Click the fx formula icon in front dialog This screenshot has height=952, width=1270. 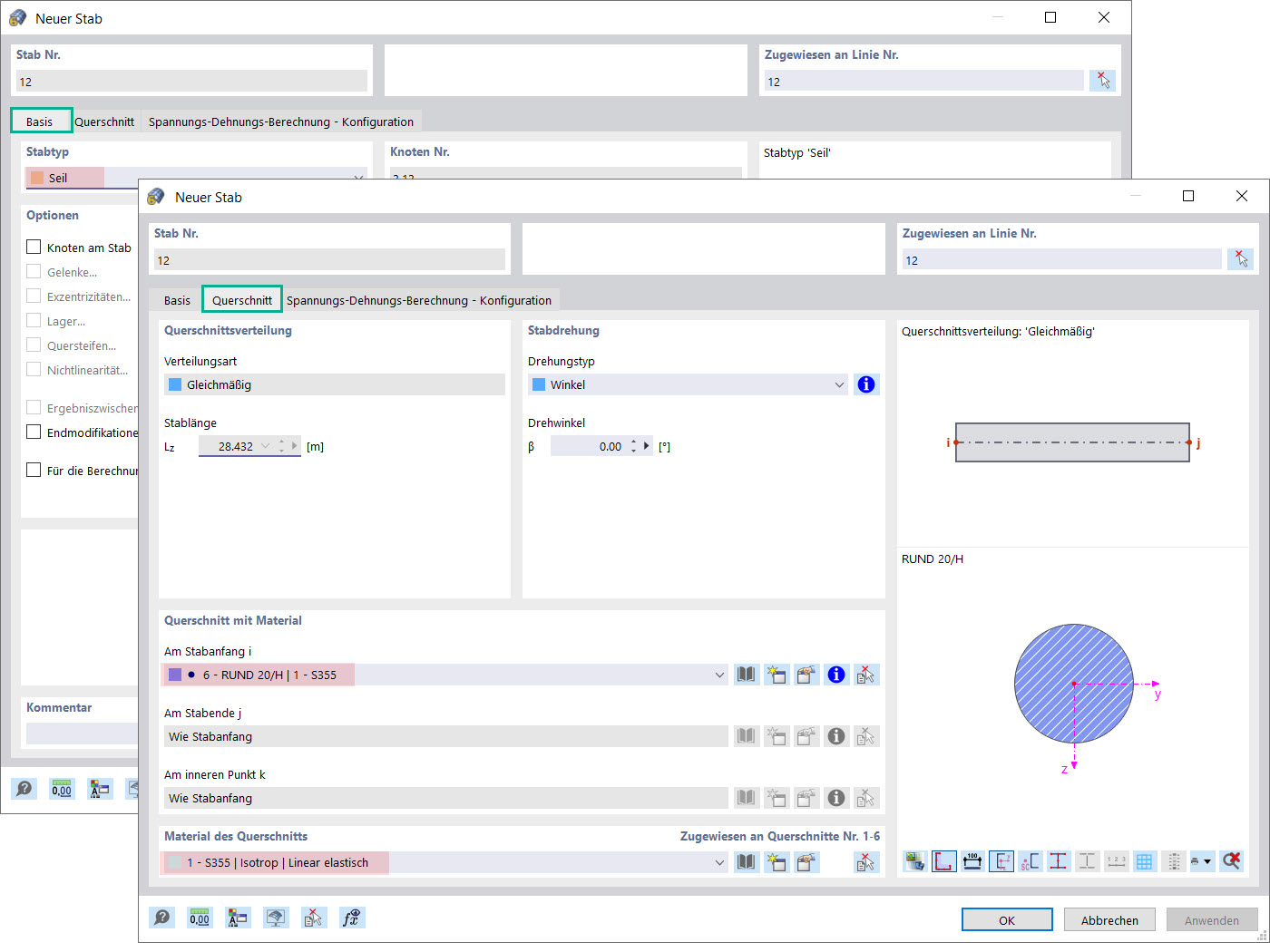coord(351,918)
